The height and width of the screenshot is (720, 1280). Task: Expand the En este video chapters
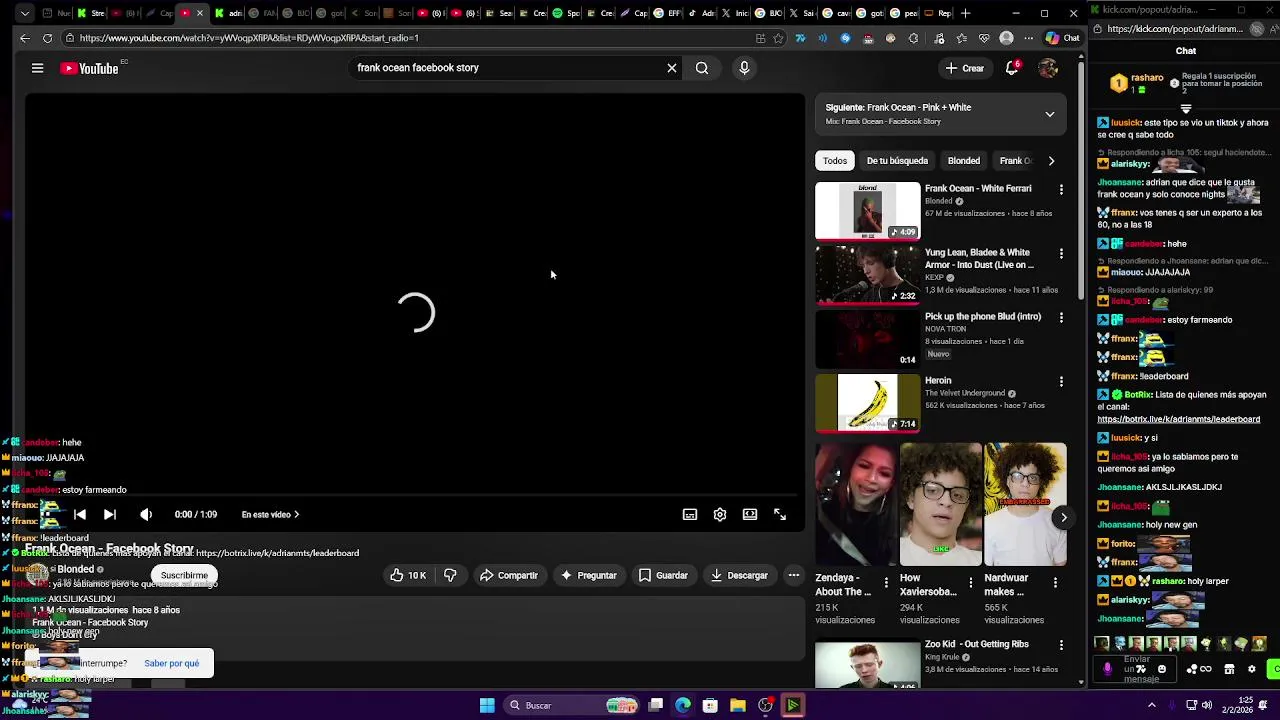pos(270,514)
